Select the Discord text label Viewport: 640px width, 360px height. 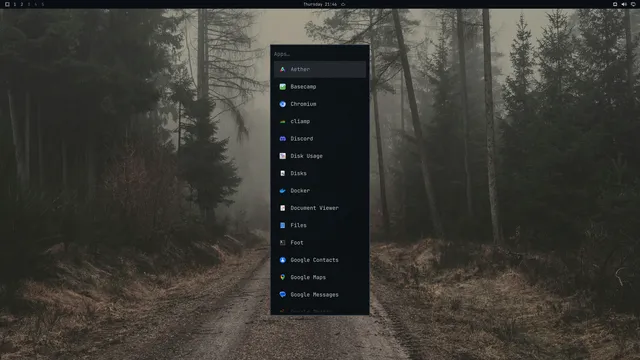tap(302, 139)
